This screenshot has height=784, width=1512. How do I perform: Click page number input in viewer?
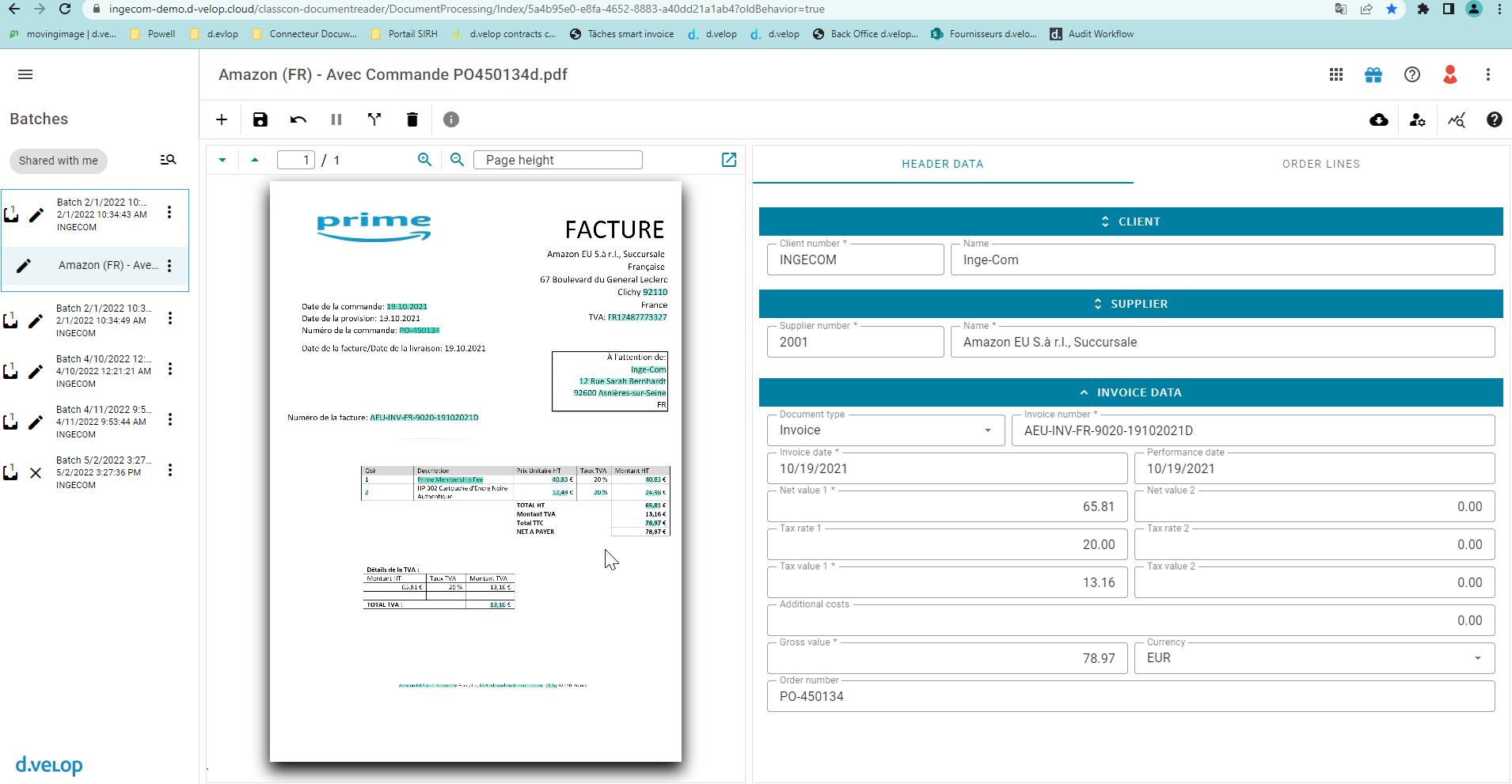pos(296,160)
